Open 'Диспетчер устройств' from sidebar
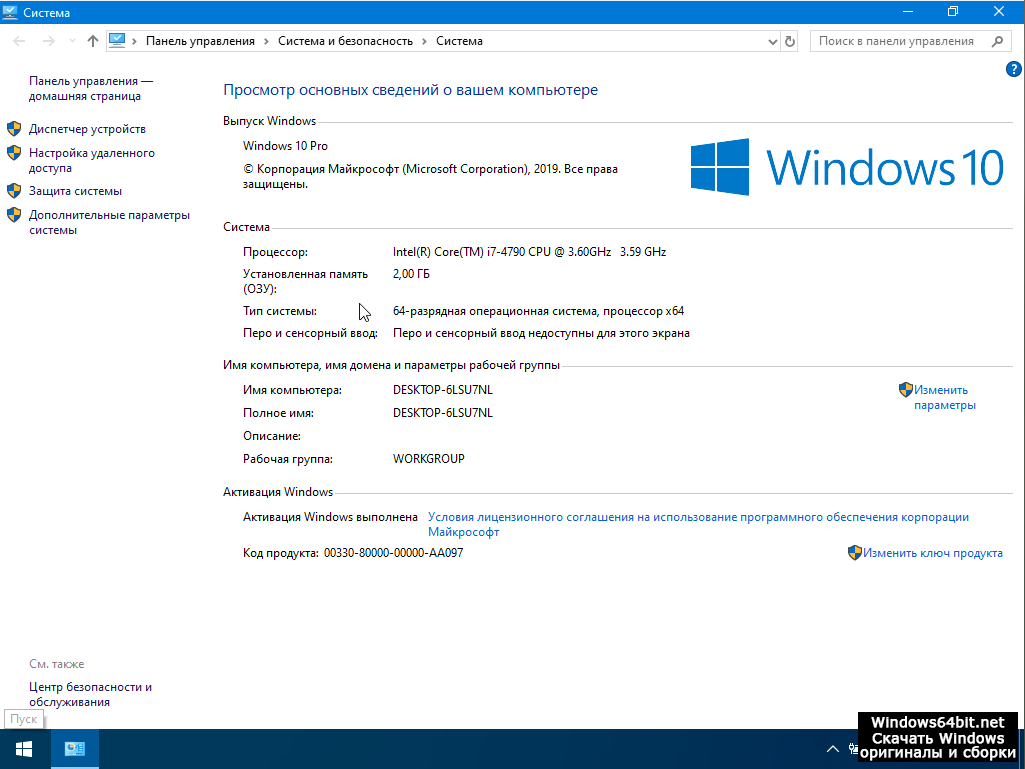This screenshot has height=769, width=1025. point(87,129)
